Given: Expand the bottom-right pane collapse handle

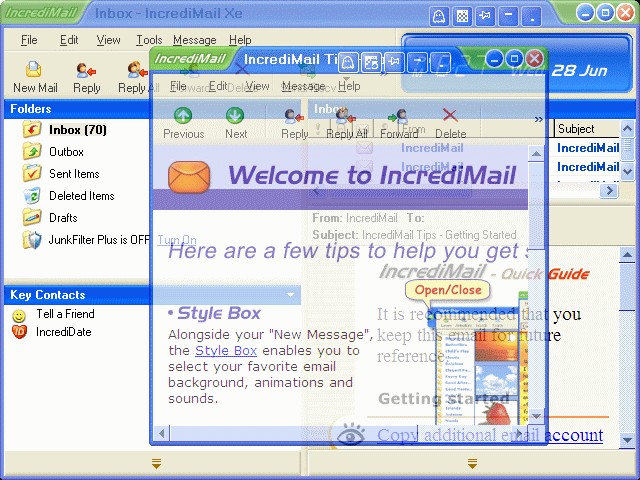Looking at the screenshot, I should (x=472, y=463).
